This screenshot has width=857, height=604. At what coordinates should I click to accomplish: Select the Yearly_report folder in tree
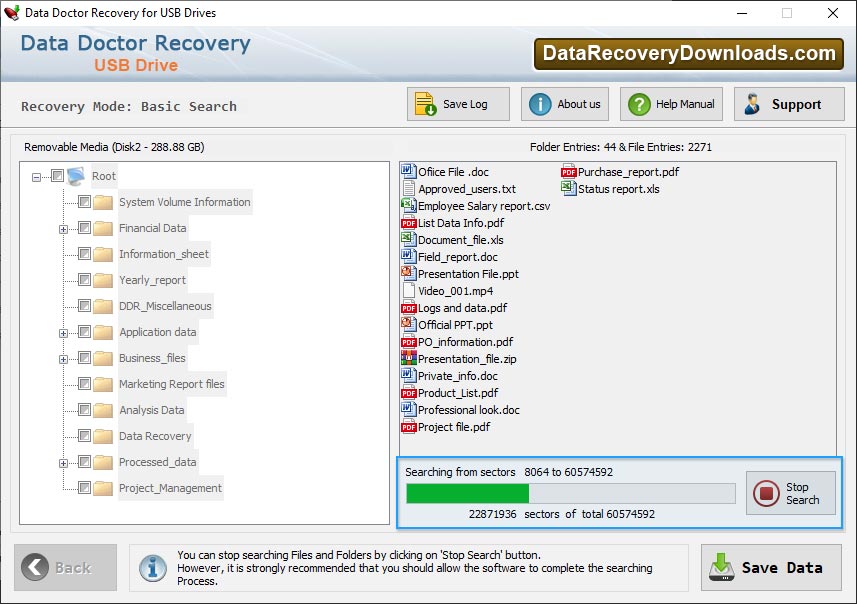tap(152, 280)
